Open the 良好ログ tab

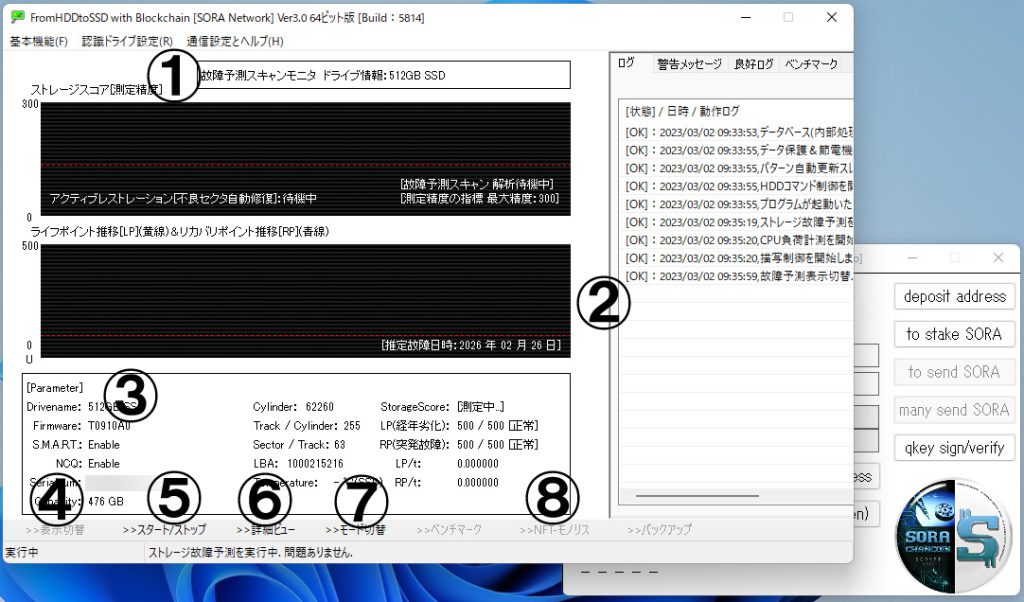pos(754,63)
